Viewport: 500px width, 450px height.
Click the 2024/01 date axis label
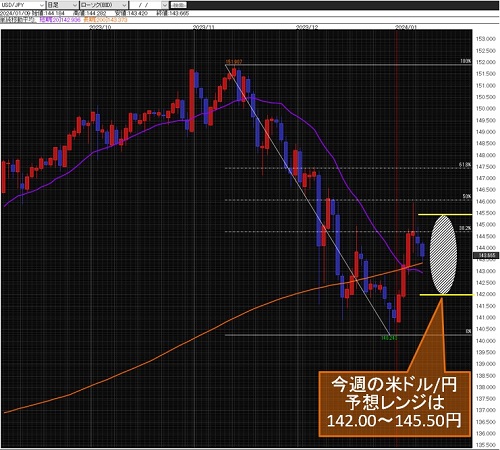click(406, 27)
